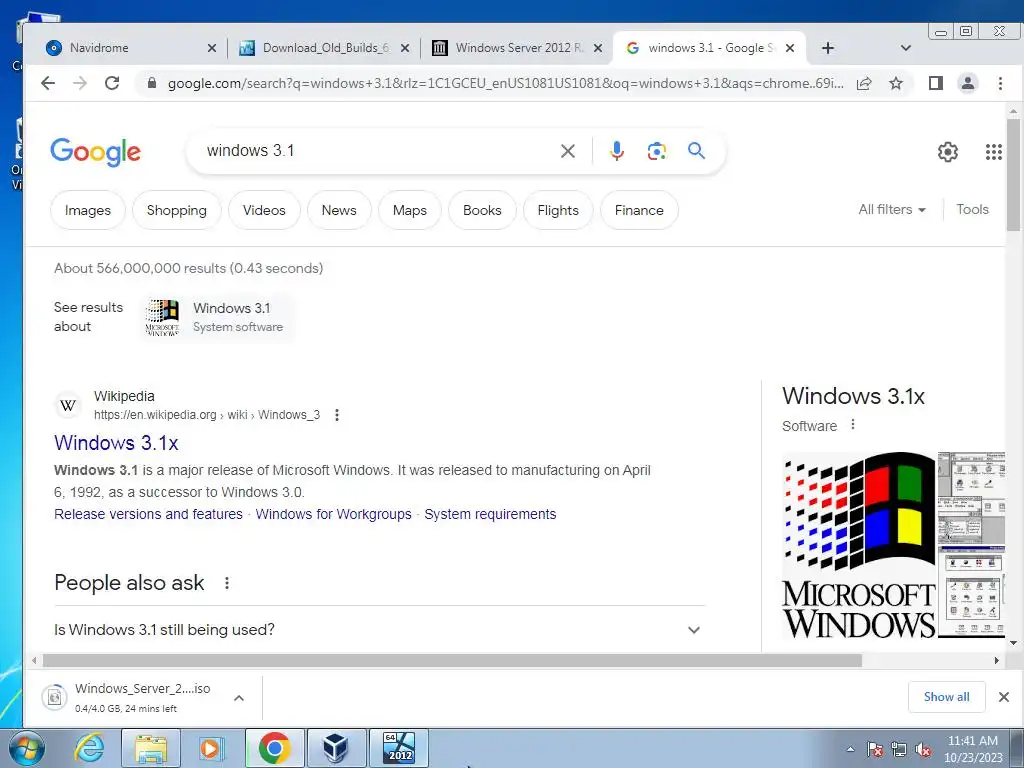Open the Google apps grid
Viewport: 1024px width, 768px height.
coord(993,152)
